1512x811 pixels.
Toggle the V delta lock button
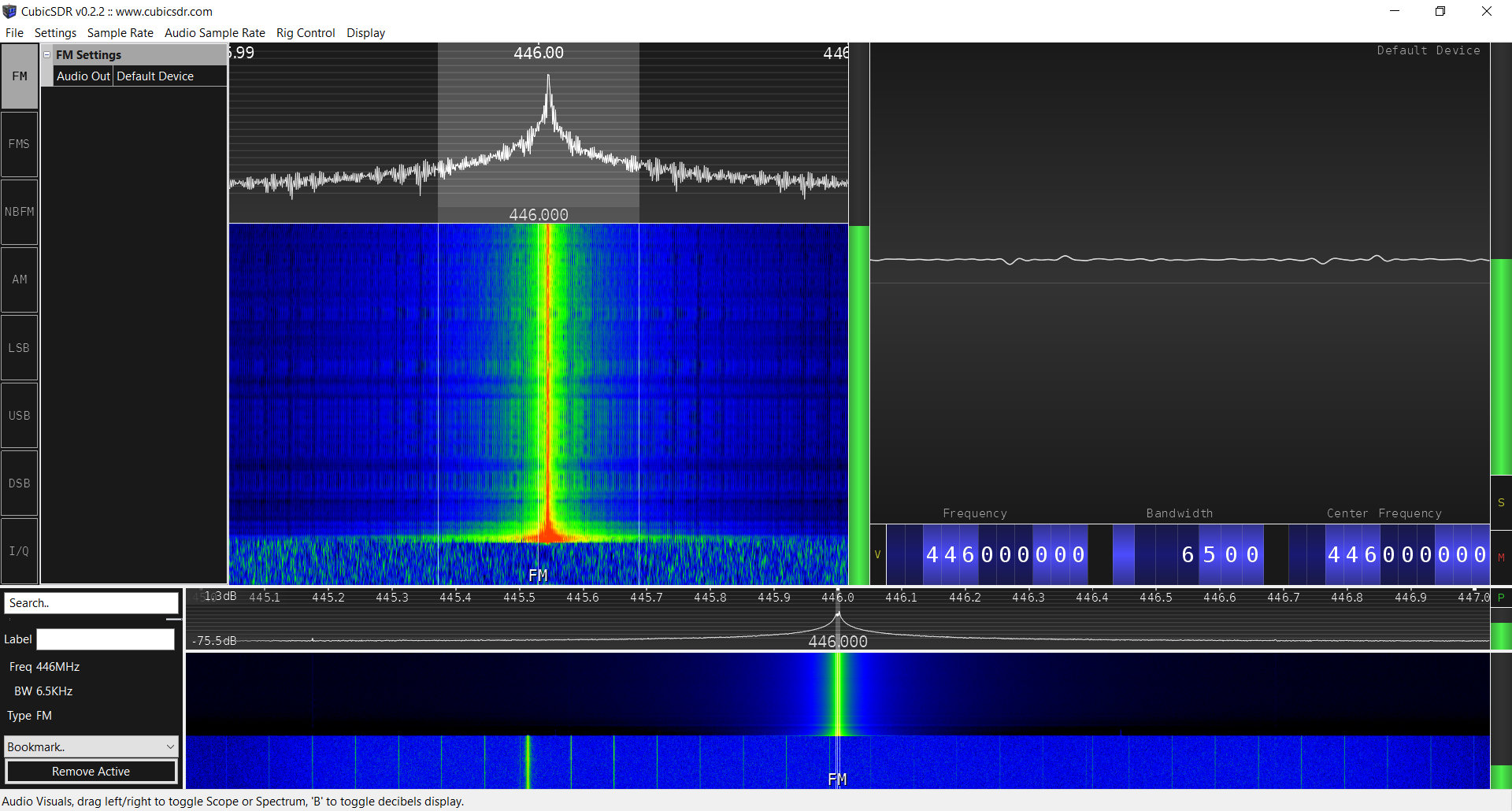(x=877, y=554)
